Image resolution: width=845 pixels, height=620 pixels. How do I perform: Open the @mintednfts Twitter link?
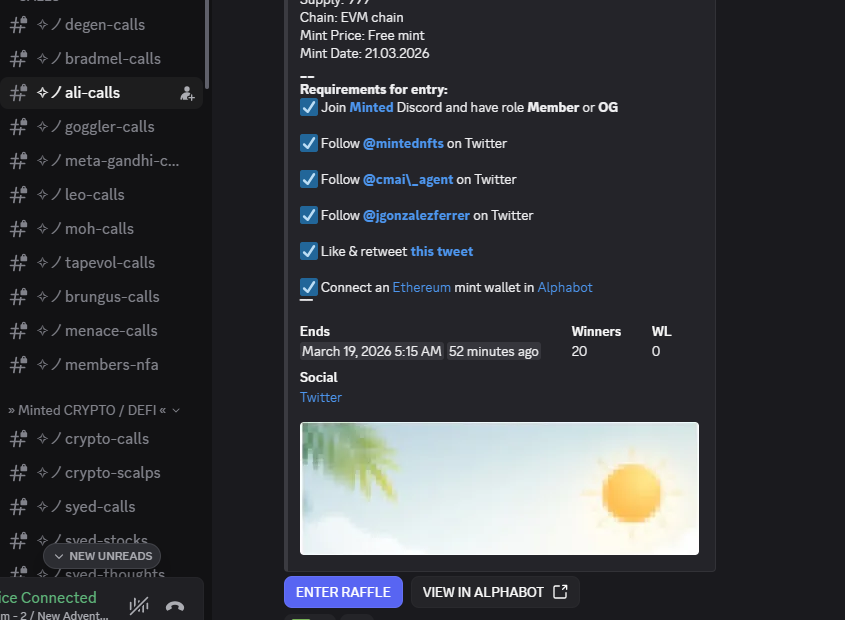tap(403, 143)
